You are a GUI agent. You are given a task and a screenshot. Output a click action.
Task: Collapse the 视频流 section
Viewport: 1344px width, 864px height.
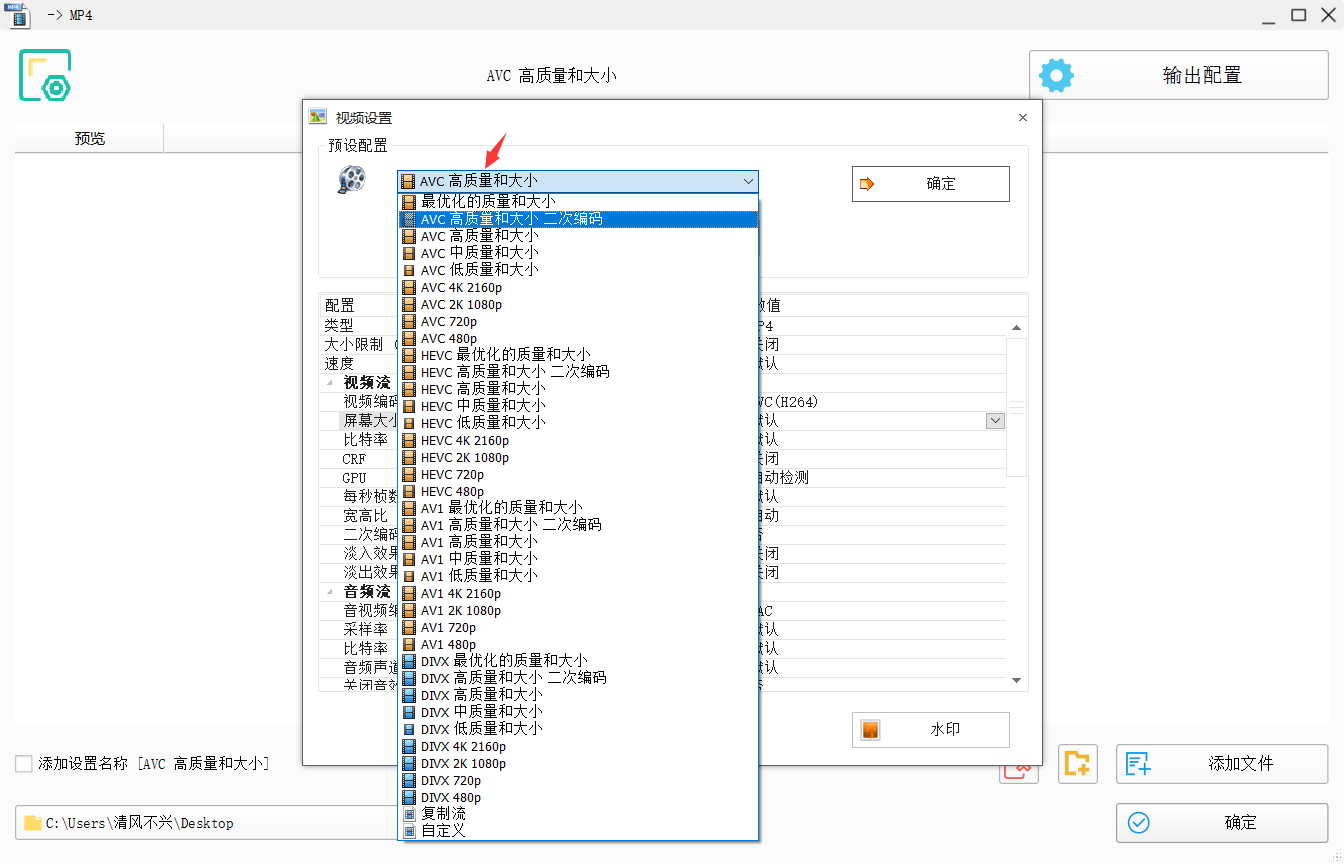330,383
